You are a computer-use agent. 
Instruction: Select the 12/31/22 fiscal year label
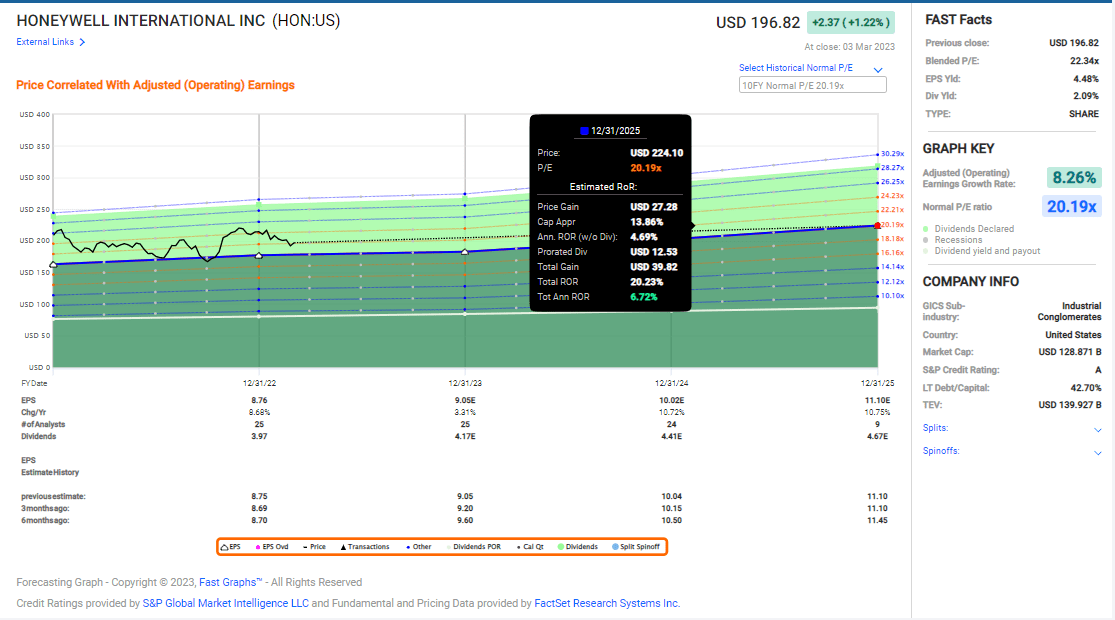(x=259, y=383)
